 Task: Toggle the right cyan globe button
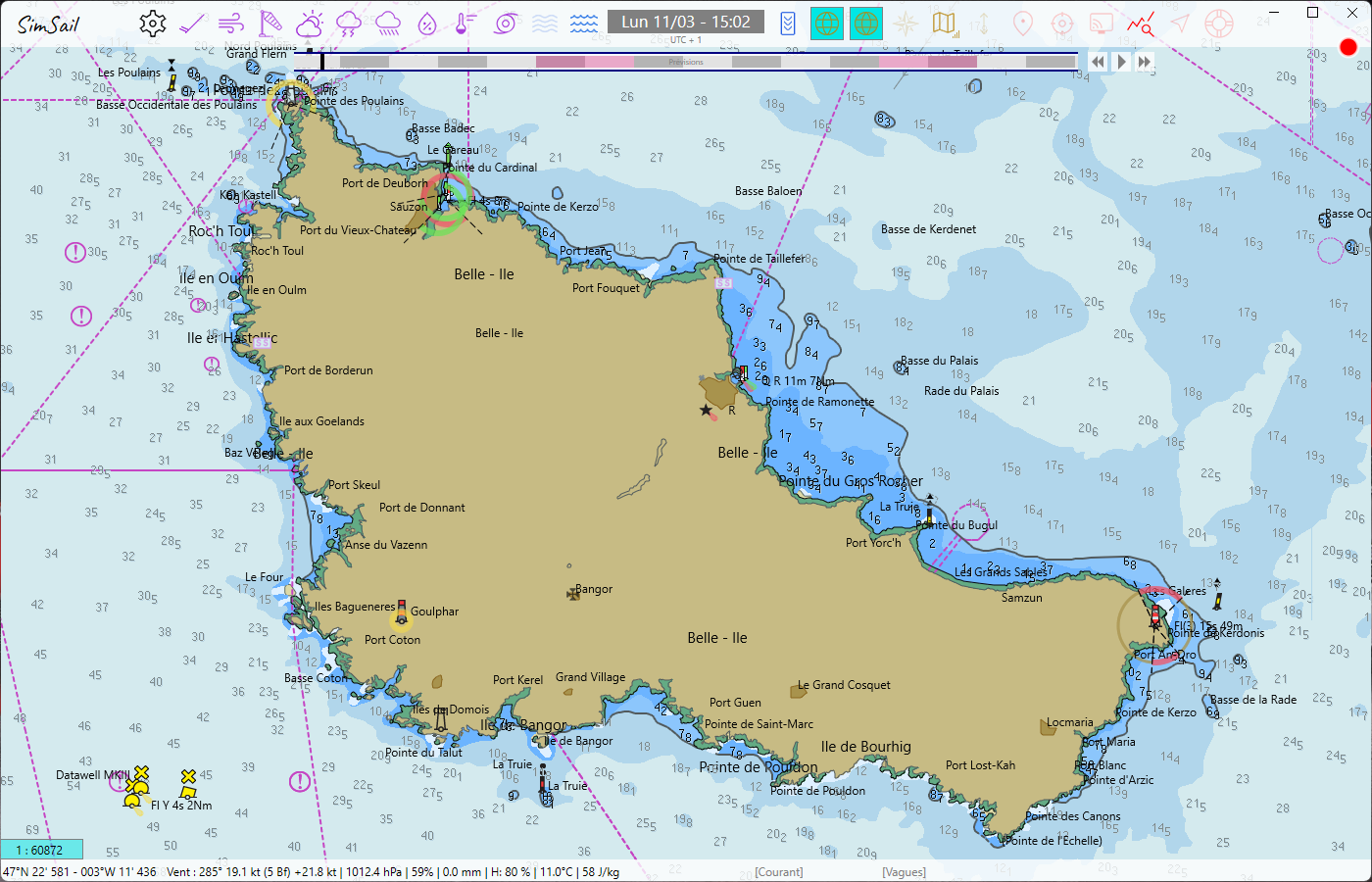coord(866,24)
